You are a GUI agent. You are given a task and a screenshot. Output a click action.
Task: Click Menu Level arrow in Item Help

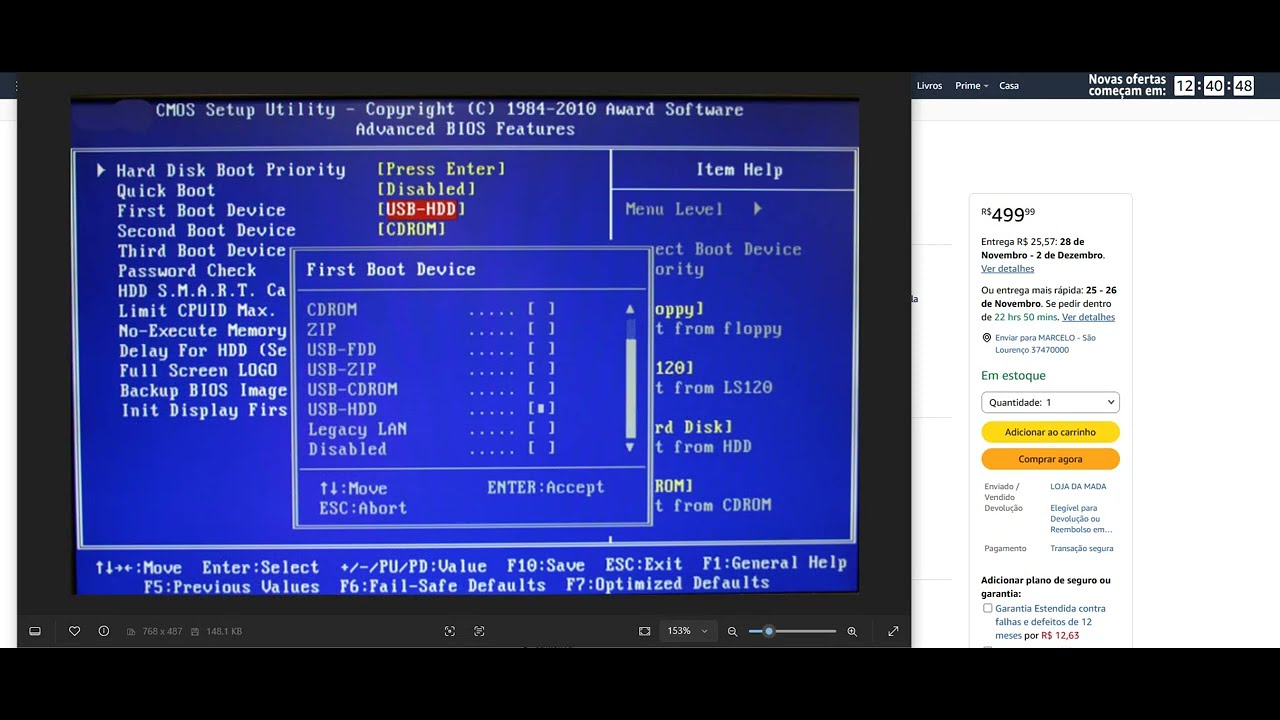pyautogui.click(x=758, y=209)
